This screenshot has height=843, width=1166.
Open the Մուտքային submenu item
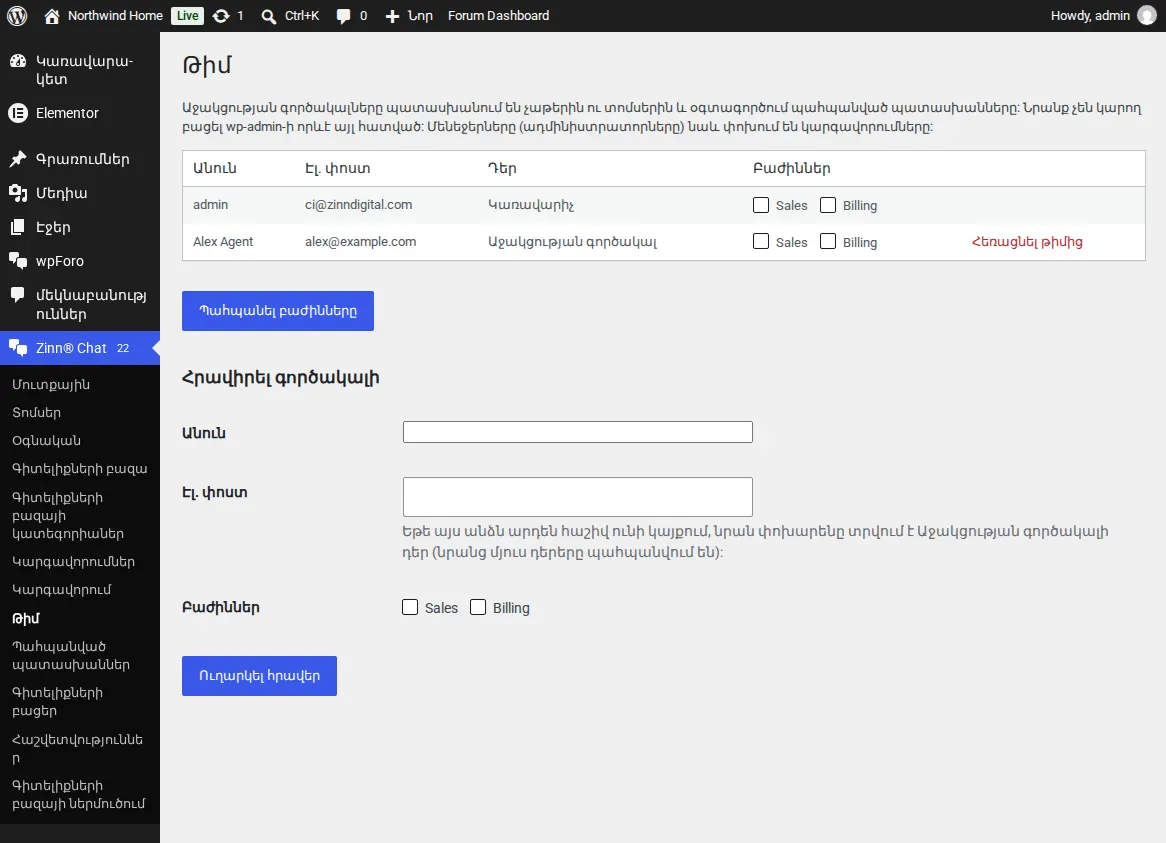pyautogui.click(x=51, y=384)
